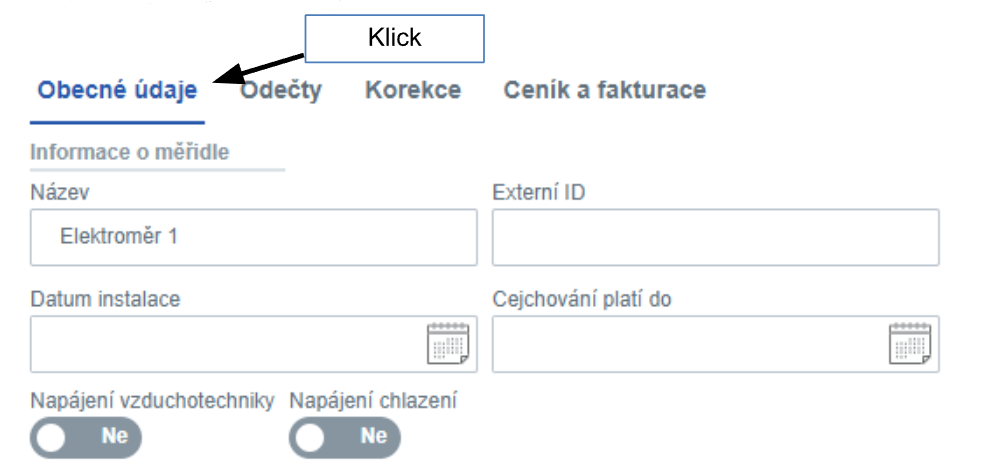Focus the Externí ID input field
The image size is (990, 476).
click(x=715, y=238)
